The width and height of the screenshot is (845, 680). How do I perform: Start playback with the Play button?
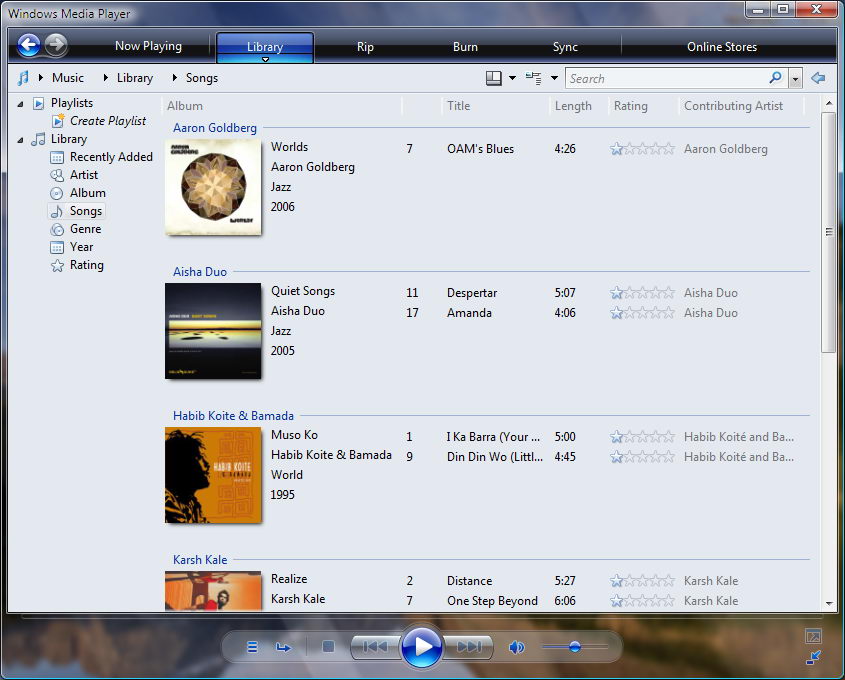pyautogui.click(x=422, y=646)
